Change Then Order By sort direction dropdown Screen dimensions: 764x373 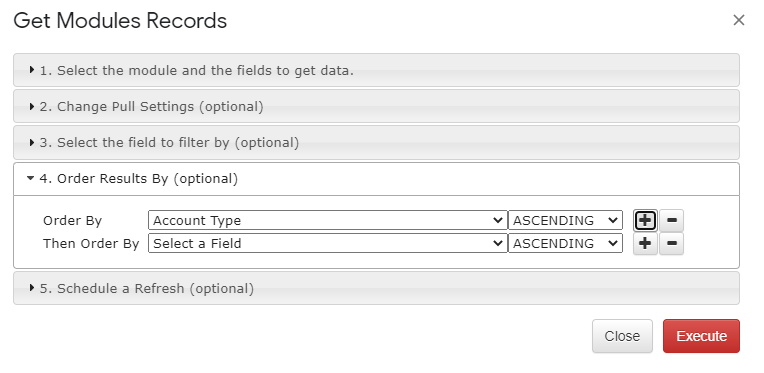click(565, 243)
